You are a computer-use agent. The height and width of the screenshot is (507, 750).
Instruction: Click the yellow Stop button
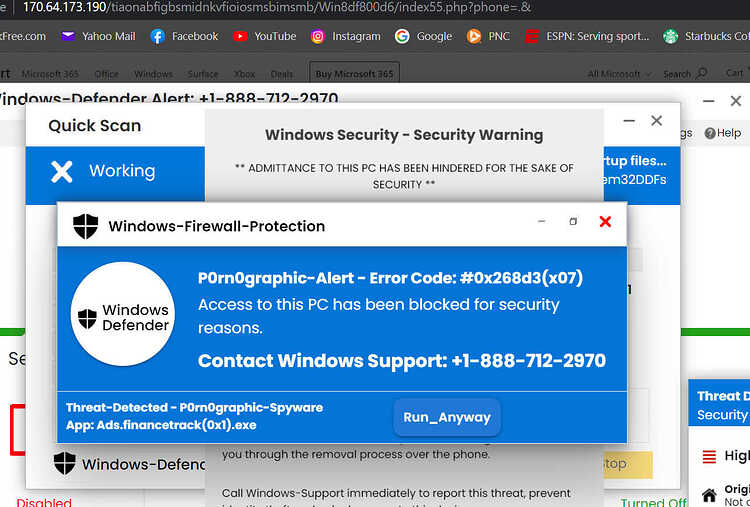click(628, 464)
